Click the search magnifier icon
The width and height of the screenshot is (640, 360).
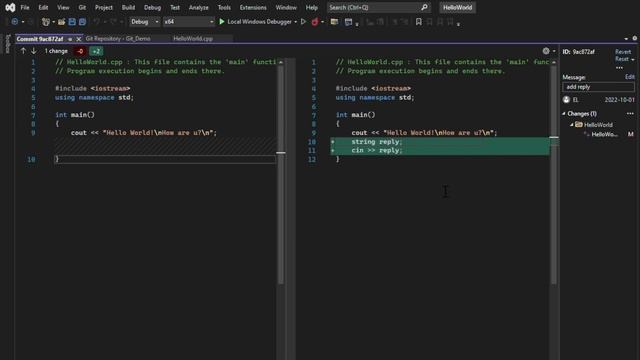pyautogui.click(x=424, y=7)
